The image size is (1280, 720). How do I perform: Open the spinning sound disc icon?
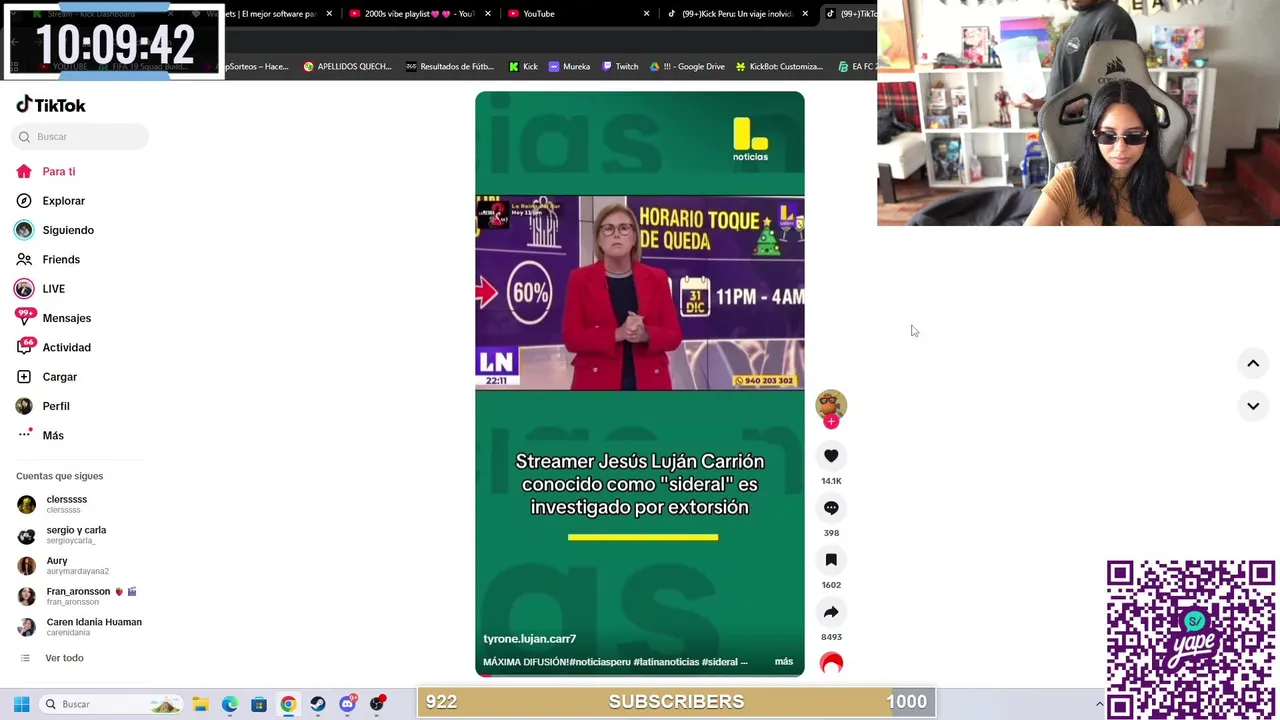tap(831, 663)
